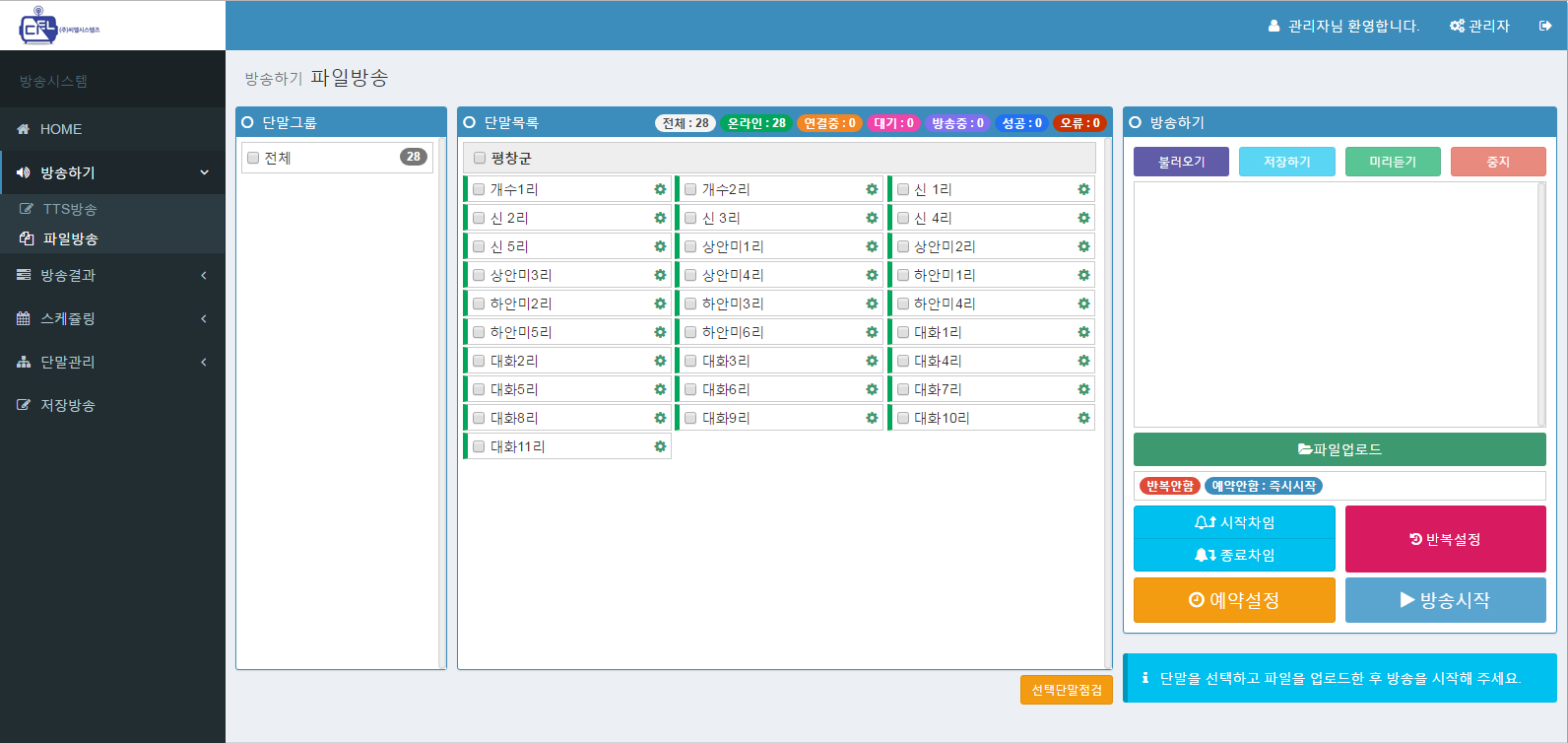1568x743 pixels.
Task: Click the 관리자 cogs icon in header
Action: click(1457, 26)
